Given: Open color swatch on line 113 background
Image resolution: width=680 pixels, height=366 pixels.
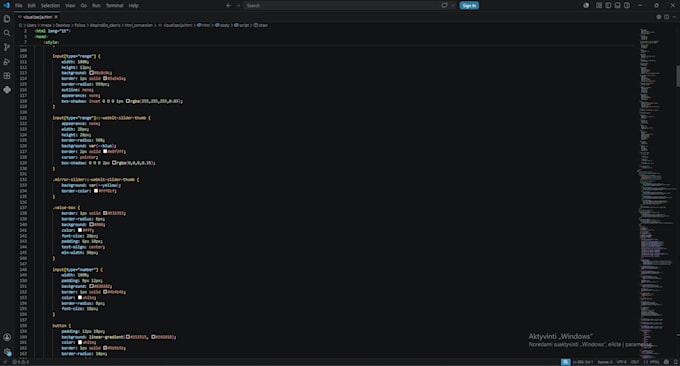Looking at the screenshot, I should 92,73.
